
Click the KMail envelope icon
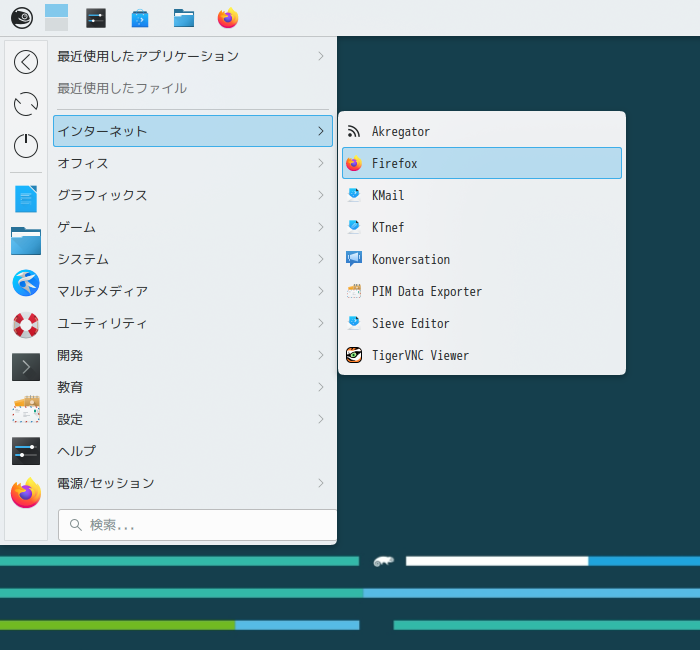(x=354, y=195)
